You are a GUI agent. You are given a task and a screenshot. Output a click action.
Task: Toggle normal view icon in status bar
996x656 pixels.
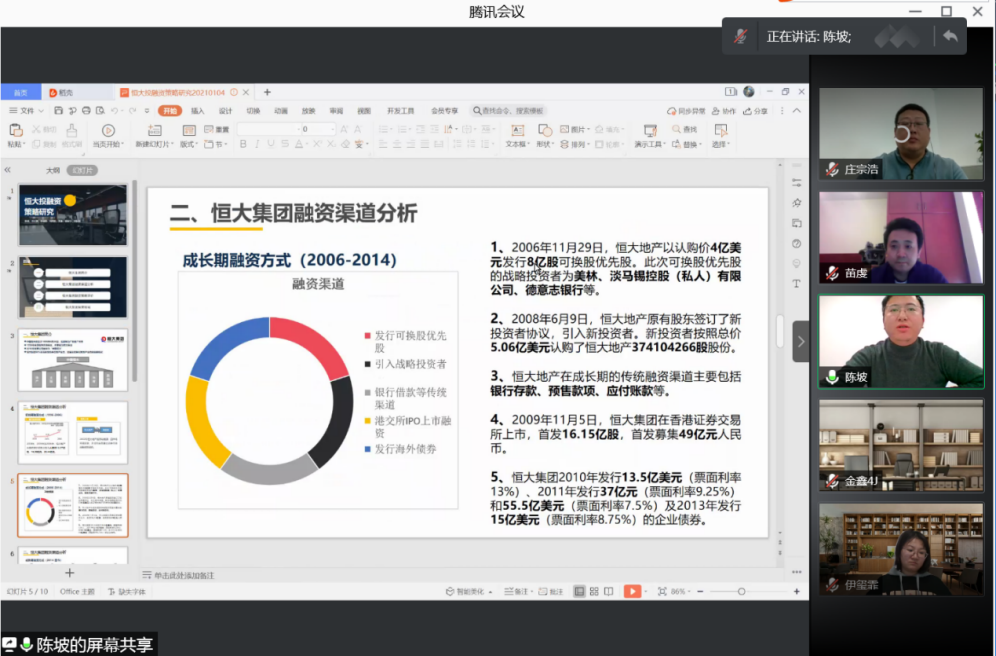click(579, 591)
